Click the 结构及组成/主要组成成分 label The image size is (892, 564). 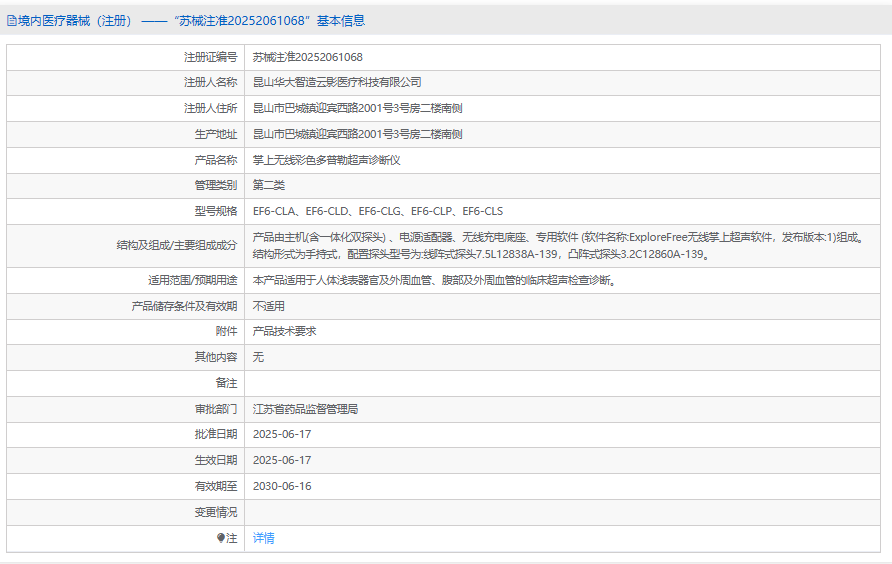click(177, 245)
